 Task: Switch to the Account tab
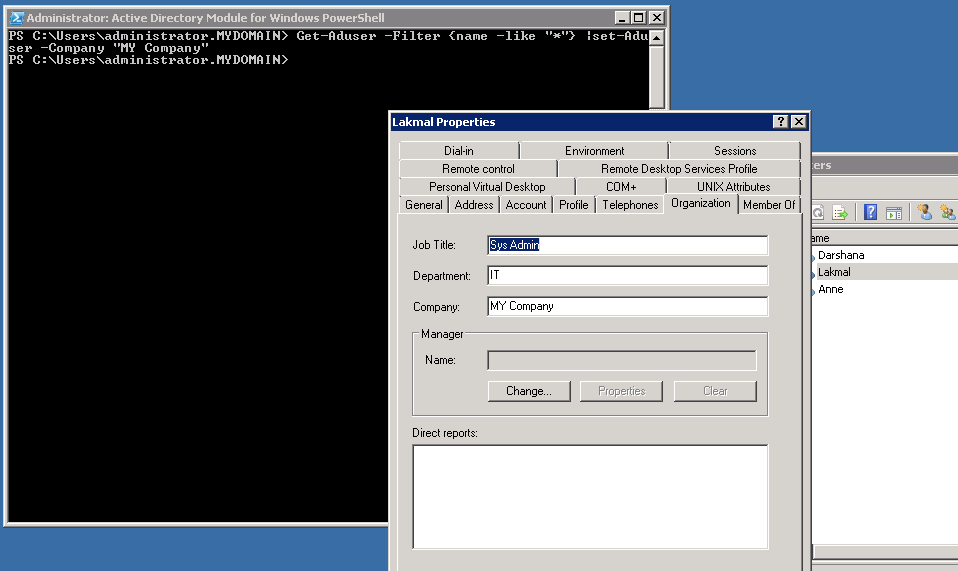(x=525, y=205)
